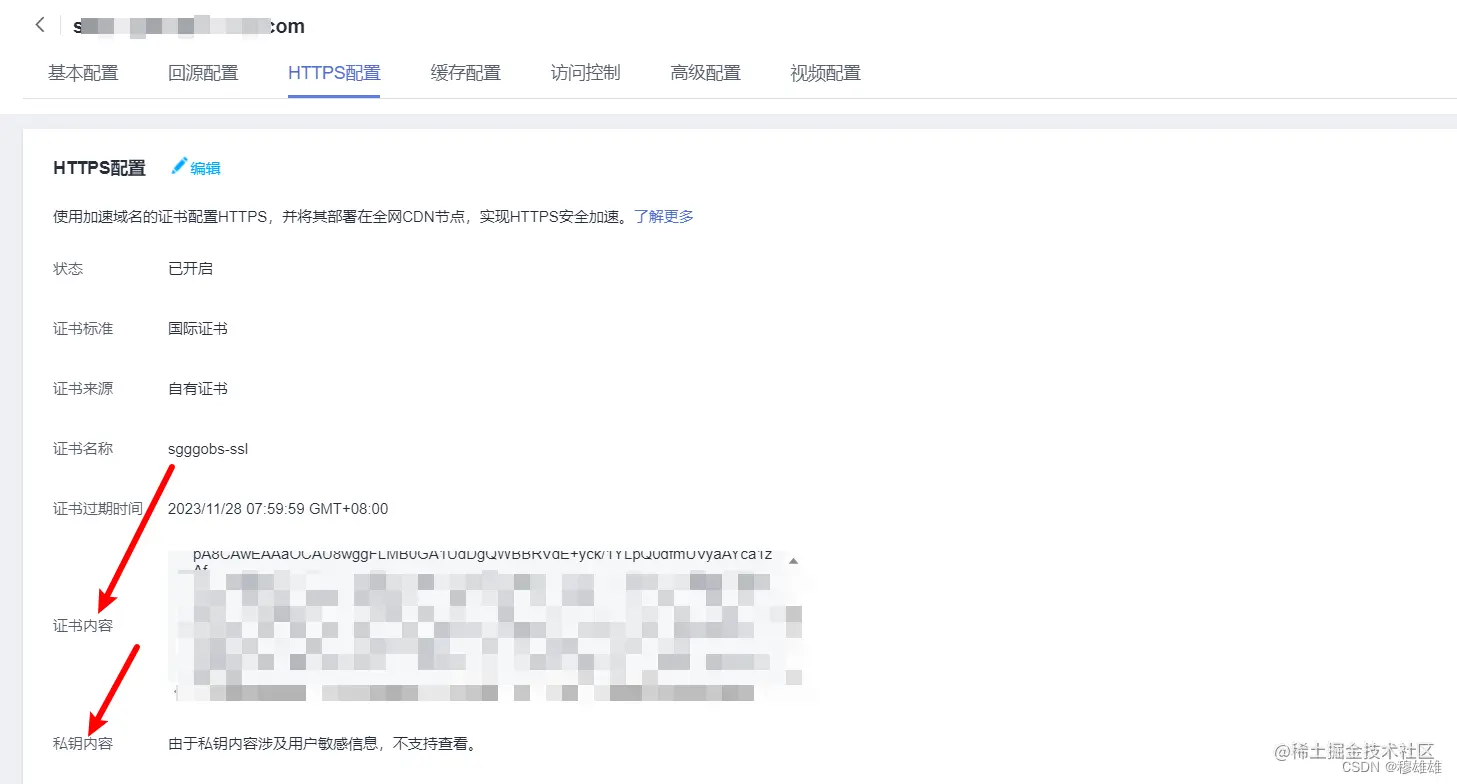1457x784 pixels.
Task: Open the 回源配置 tab
Action: point(203,72)
